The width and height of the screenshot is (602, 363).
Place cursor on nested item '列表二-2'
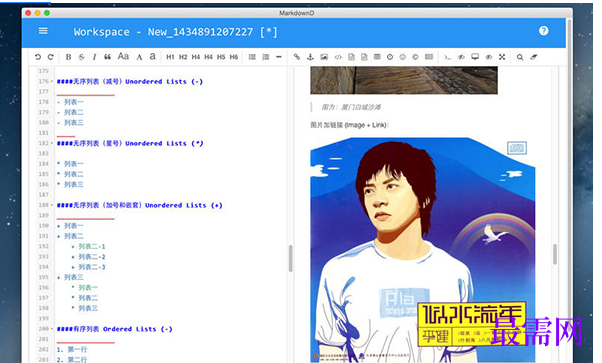(x=92, y=257)
